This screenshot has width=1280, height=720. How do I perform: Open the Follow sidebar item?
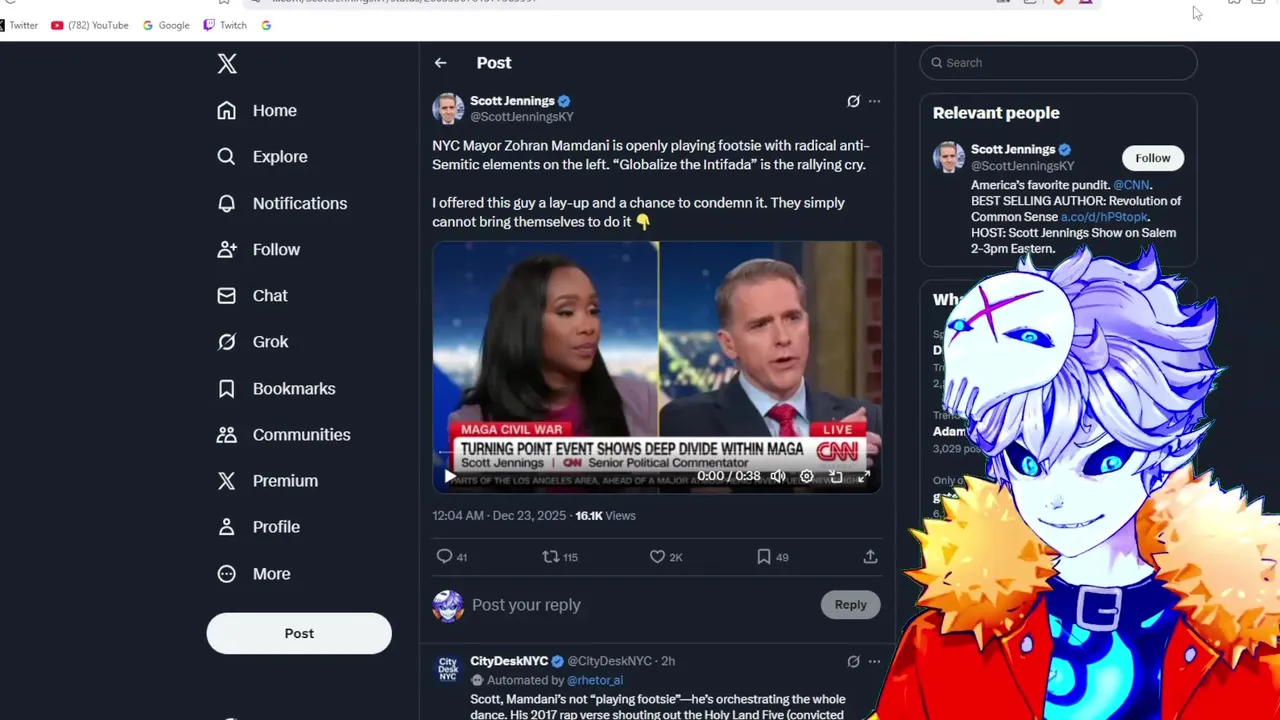[258, 249]
